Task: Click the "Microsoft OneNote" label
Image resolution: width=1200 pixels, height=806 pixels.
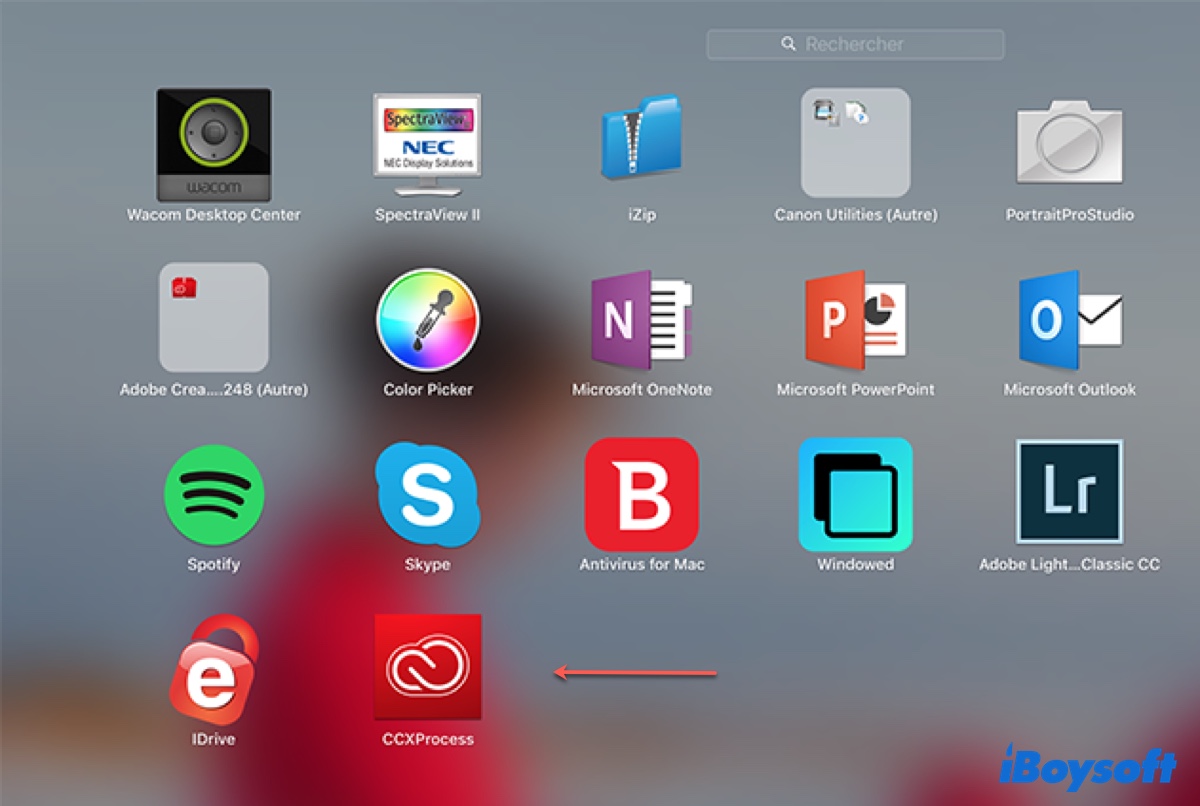Action: (x=642, y=390)
